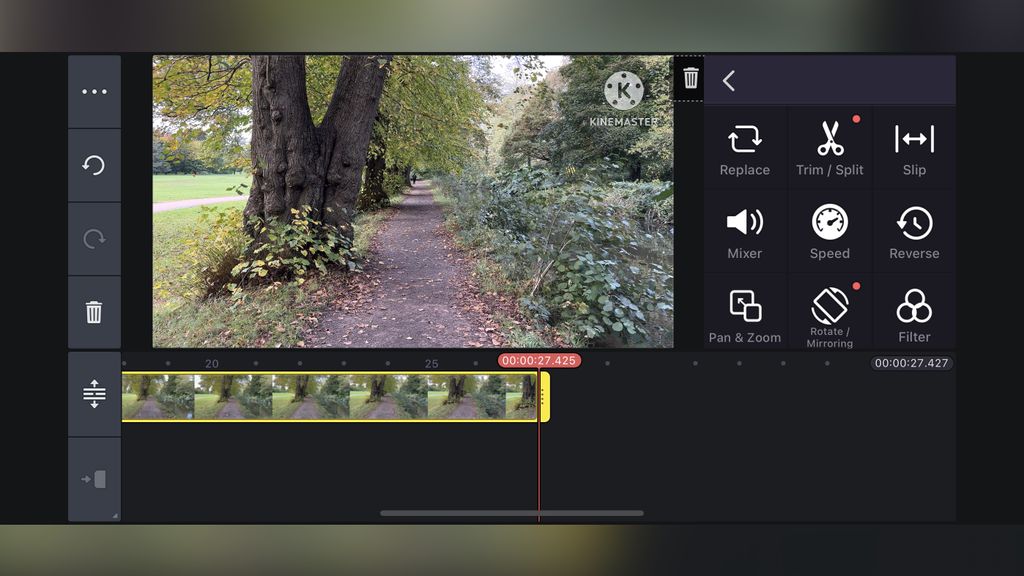Open the three-dots options menu
Viewport: 1024px width, 576px height.
tap(94, 91)
